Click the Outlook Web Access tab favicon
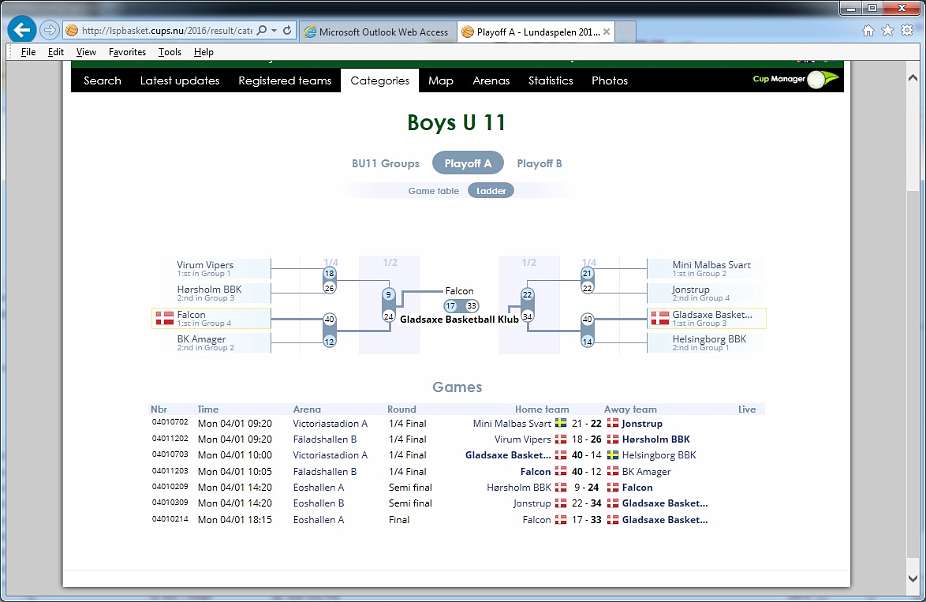This screenshot has height=602, width=926. 310,30
